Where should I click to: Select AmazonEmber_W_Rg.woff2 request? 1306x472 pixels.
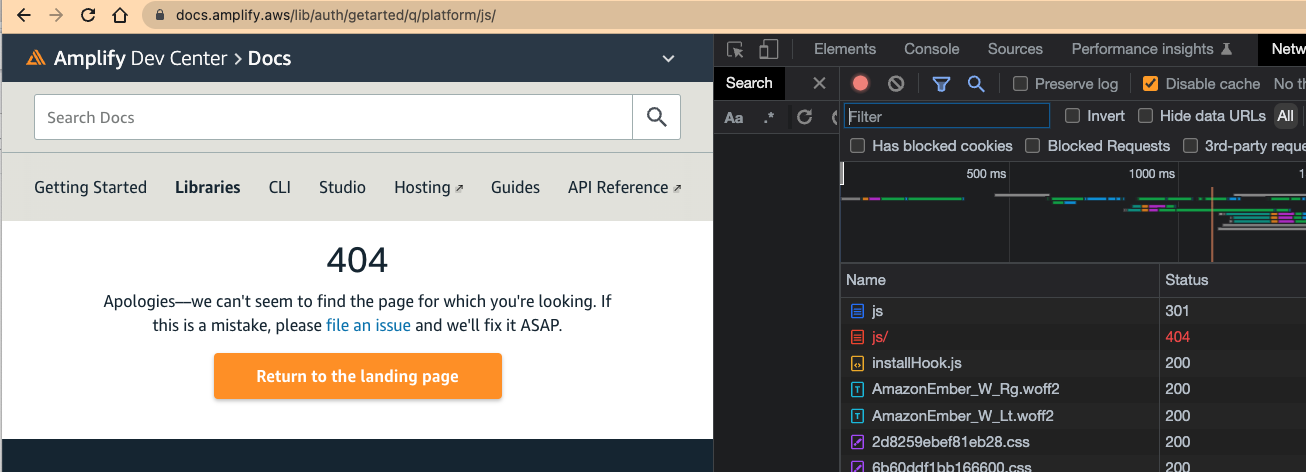coord(1073,389)
